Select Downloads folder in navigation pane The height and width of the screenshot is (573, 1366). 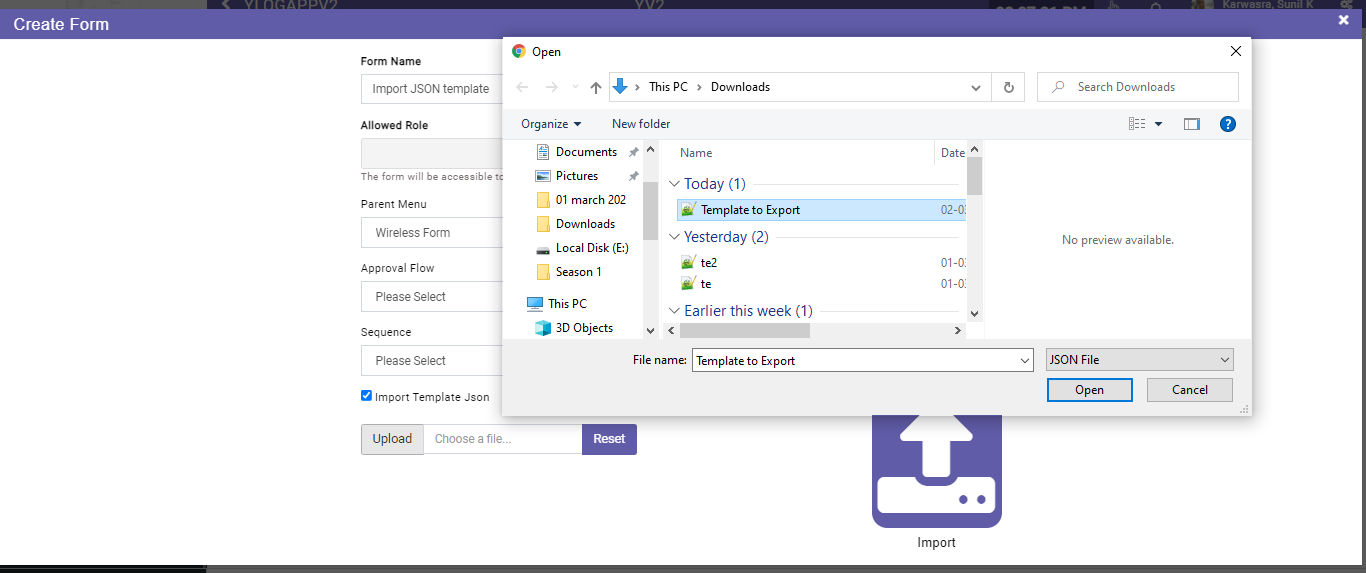[585, 224]
